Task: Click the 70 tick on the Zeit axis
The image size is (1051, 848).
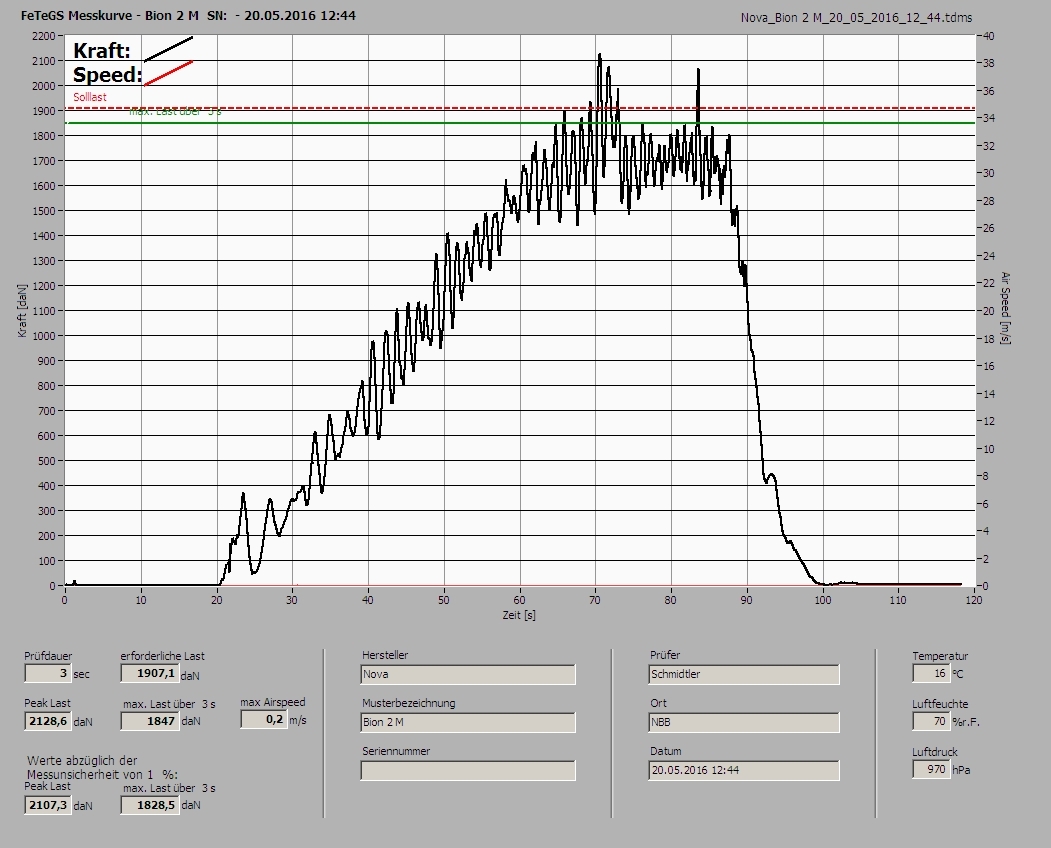Action: pos(595,600)
